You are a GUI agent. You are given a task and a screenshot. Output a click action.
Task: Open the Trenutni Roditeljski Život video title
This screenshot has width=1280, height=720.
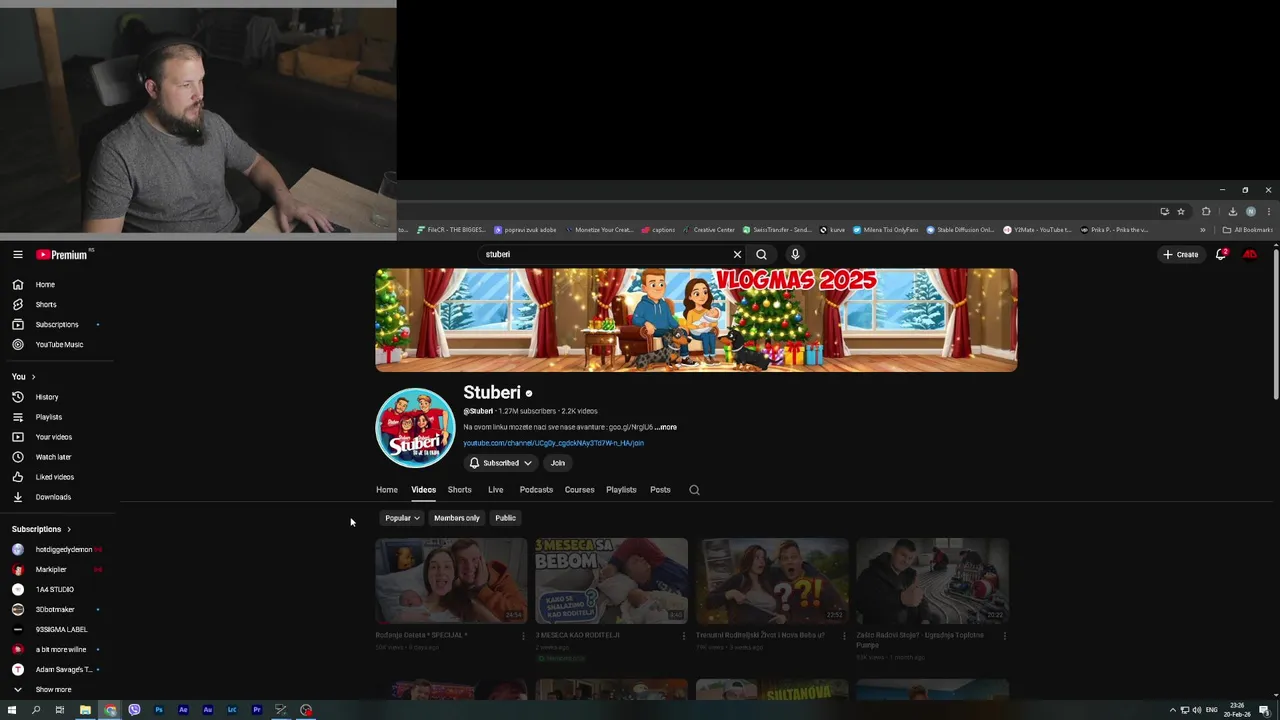pyautogui.click(x=760, y=635)
